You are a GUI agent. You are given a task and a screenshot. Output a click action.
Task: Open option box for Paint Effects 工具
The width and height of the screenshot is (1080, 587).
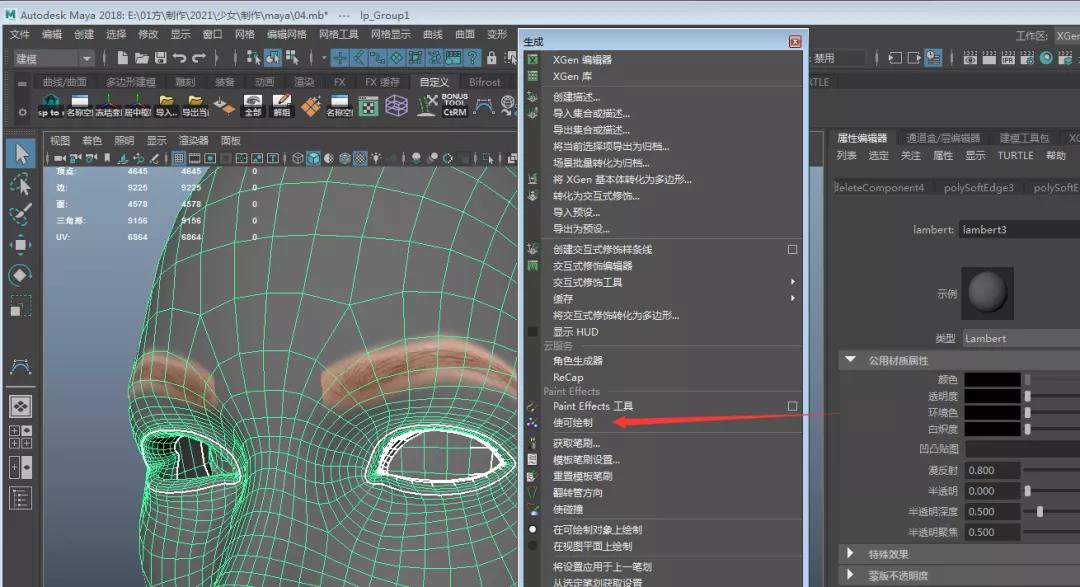coord(792,406)
